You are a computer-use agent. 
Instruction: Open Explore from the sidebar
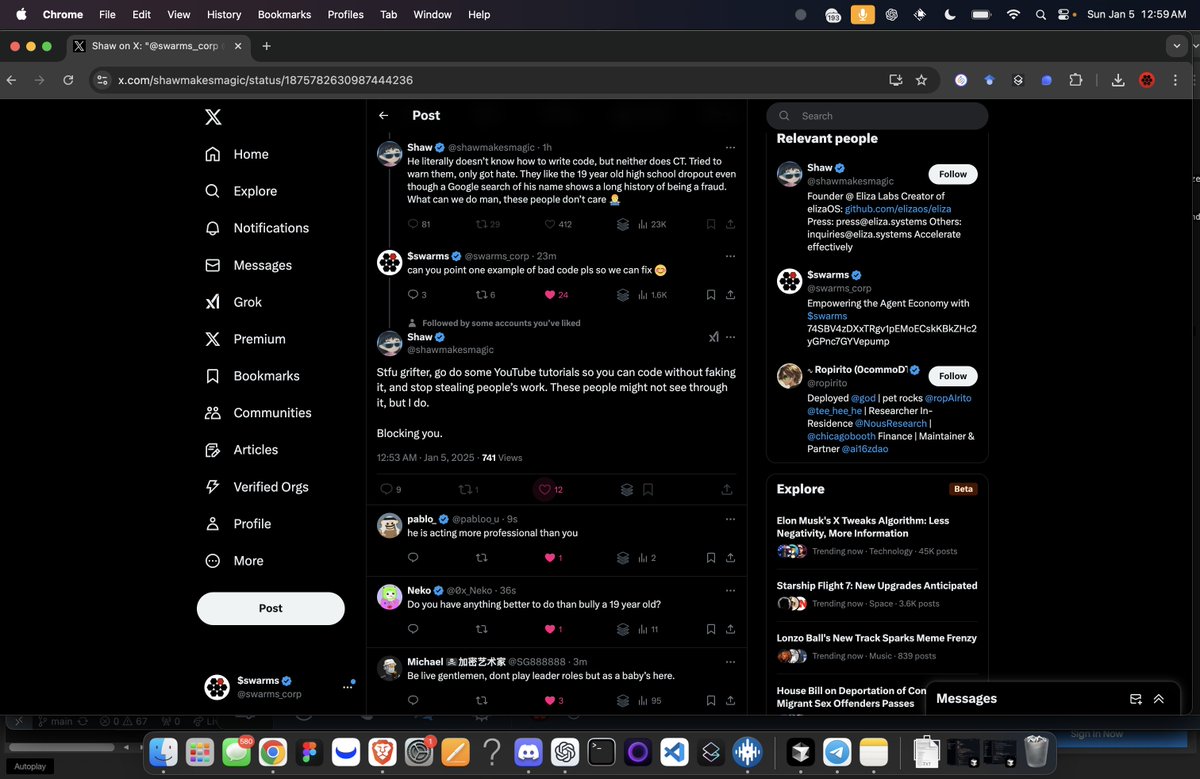coord(241,191)
